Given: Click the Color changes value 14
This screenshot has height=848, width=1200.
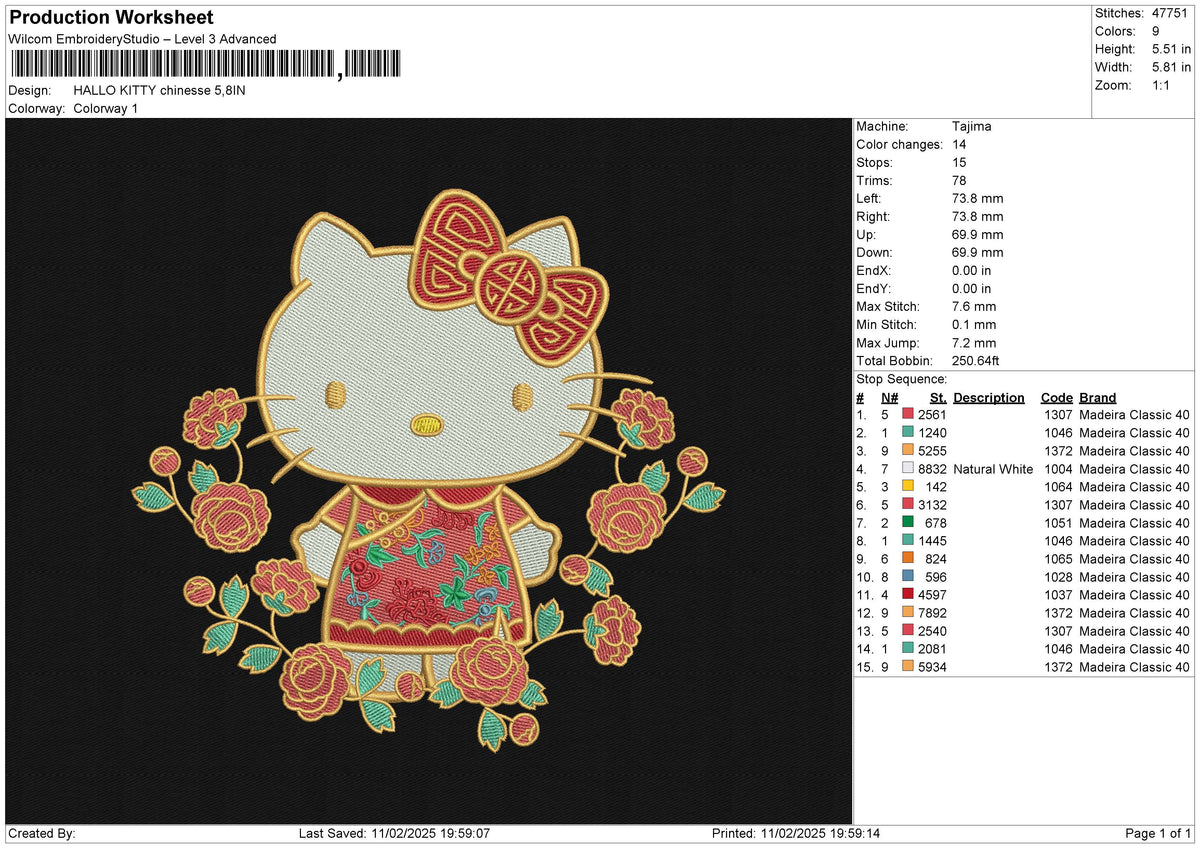Looking at the screenshot, I should click(960, 145).
